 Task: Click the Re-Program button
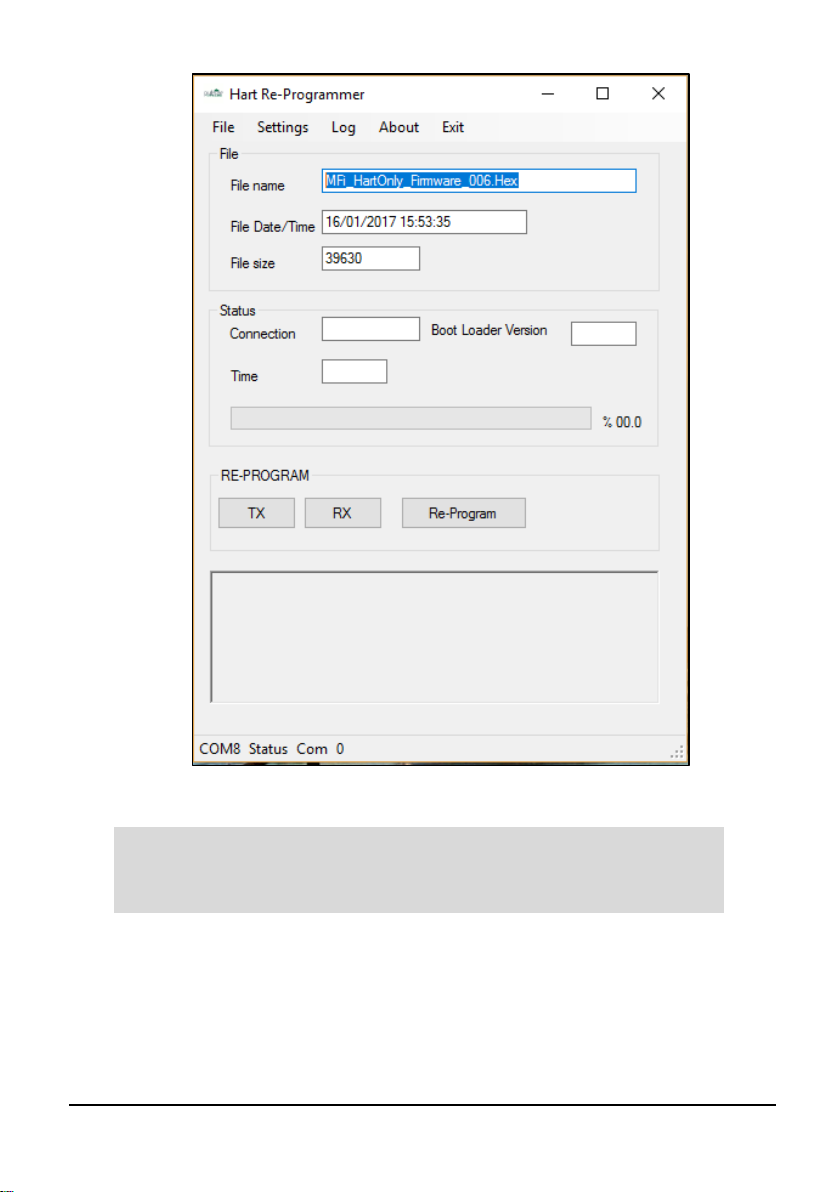pyautogui.click(x=464, y=513)
